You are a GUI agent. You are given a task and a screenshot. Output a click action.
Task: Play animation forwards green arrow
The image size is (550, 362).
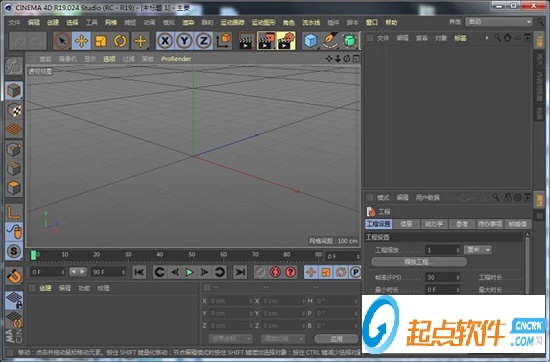189,272
